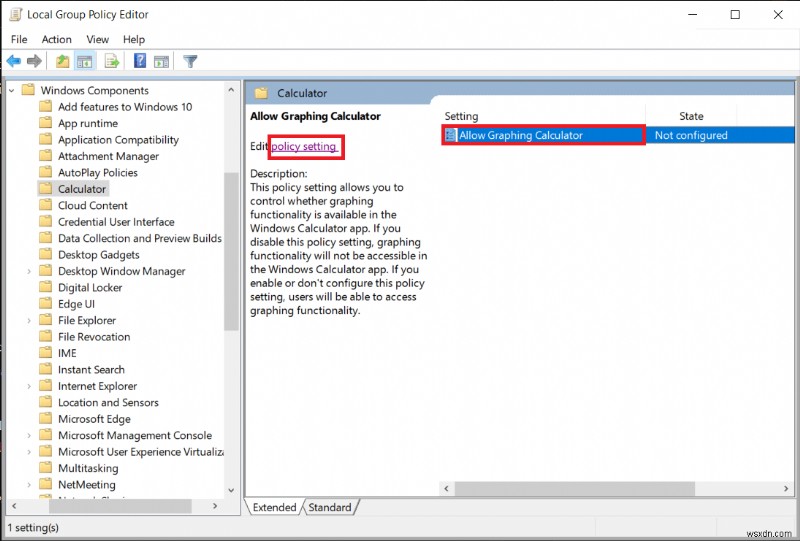Open the Action menu
800x541 pixels.
tap(57, 39)
